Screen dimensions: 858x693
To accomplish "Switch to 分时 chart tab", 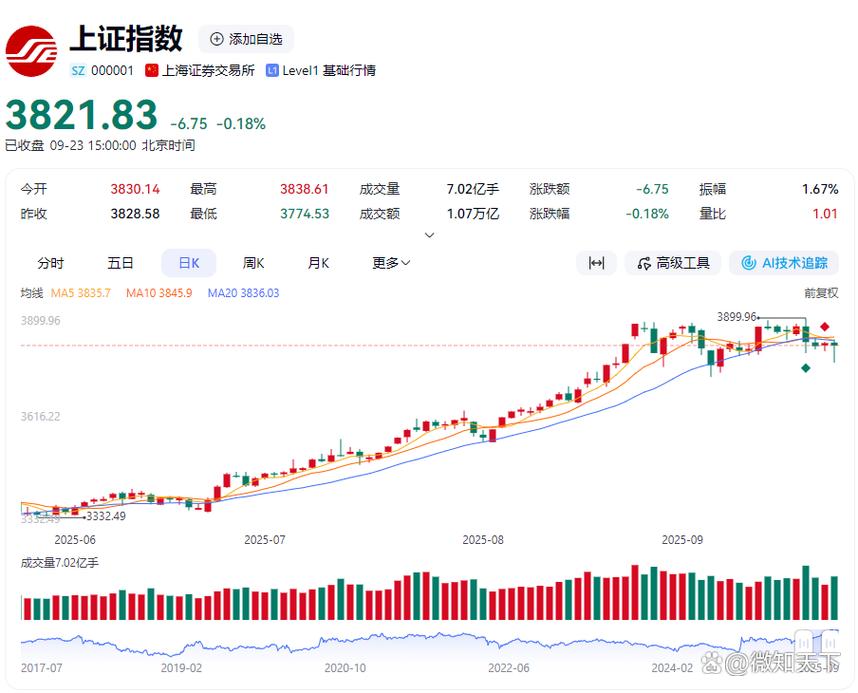I will [50, 263].
